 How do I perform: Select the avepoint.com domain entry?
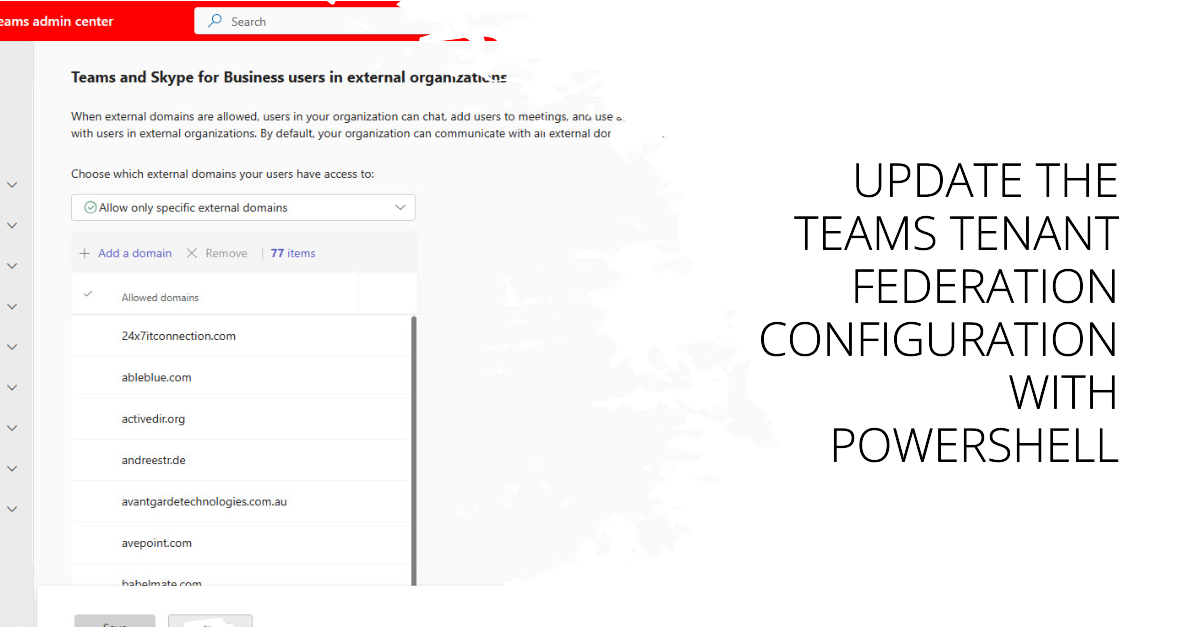pyautogui.click(x=156, y=543)
